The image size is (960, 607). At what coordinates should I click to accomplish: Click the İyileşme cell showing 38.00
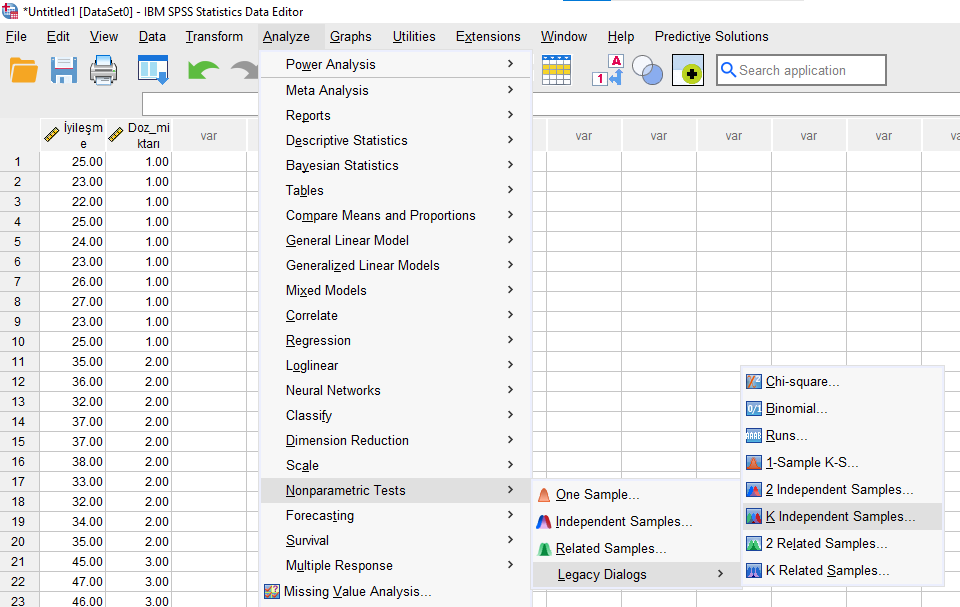pos(73,462)
